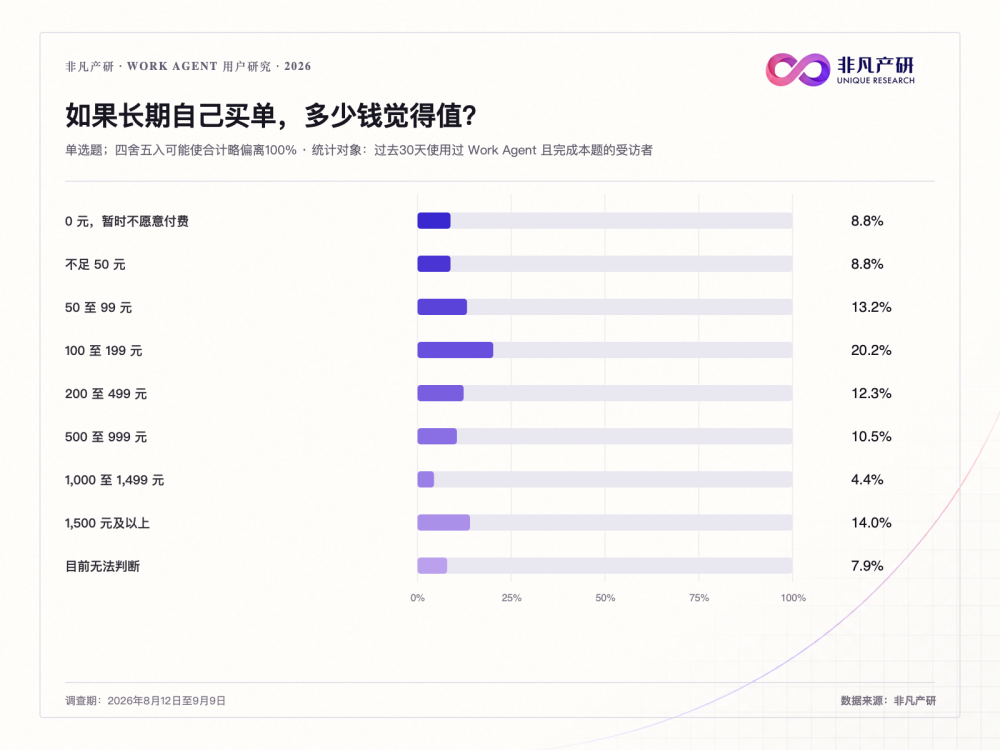Click the bar for 0 元，暂时不愿意付费
1000x750 pixels.
pos(434,221)
